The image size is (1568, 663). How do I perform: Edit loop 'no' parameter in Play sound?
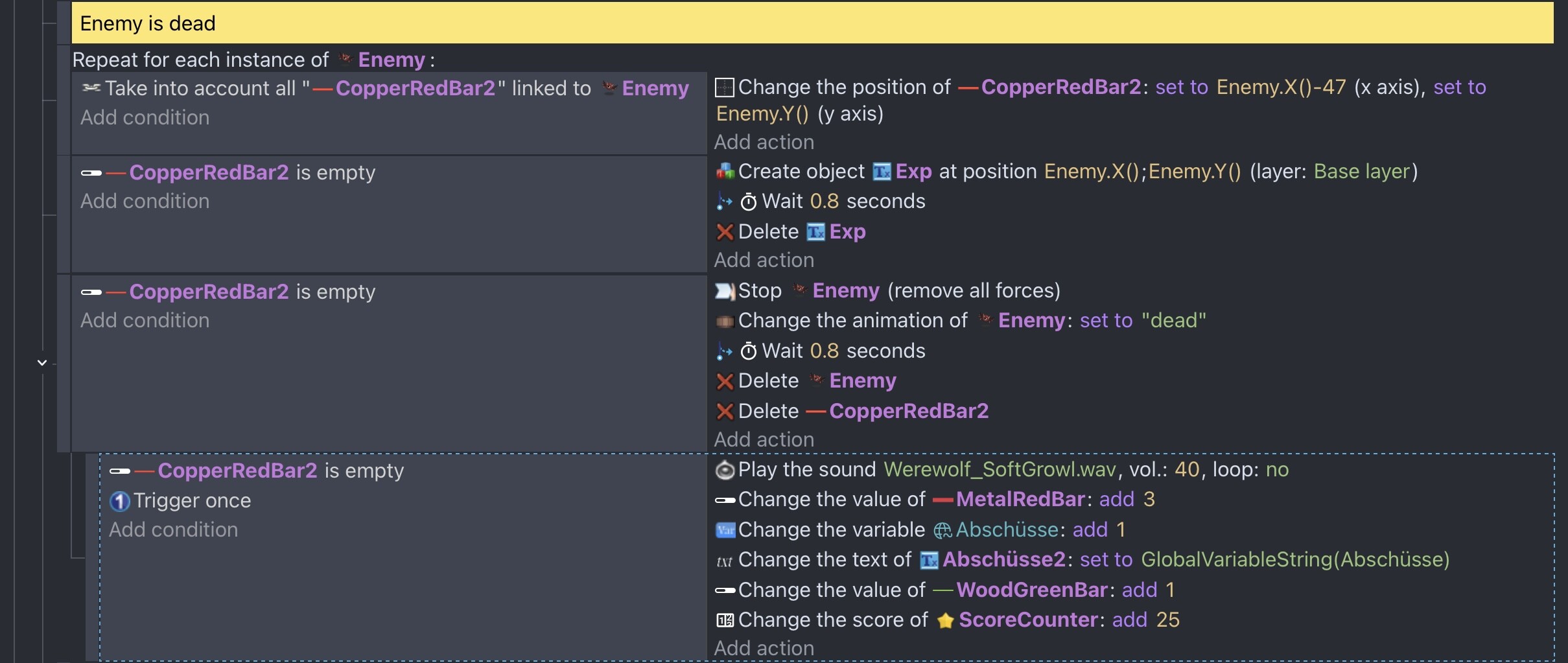click(1277, 469)
